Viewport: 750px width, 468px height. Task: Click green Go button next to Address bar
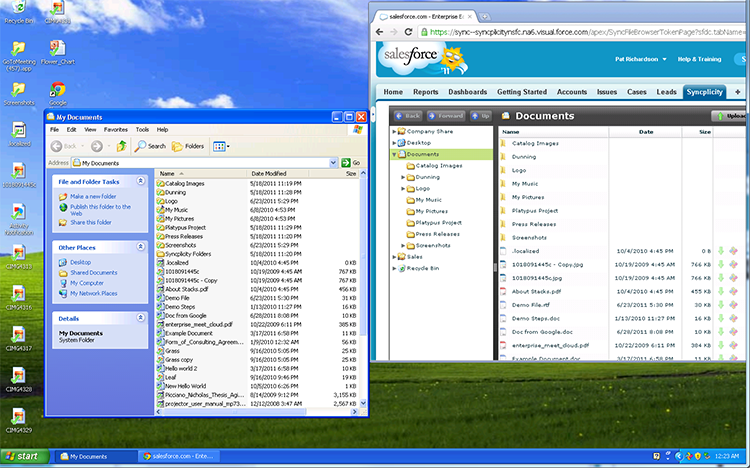pos(351,163)
